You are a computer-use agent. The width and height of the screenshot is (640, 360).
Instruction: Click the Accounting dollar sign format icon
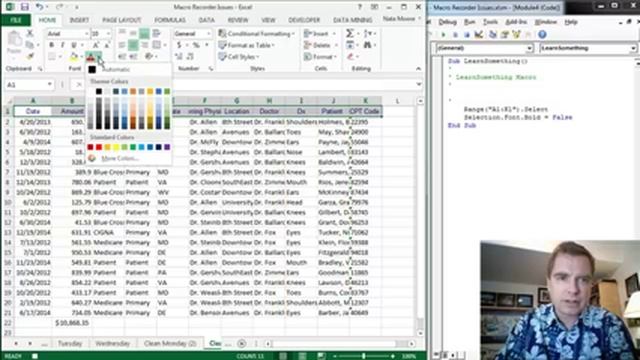tap(179, 45)
